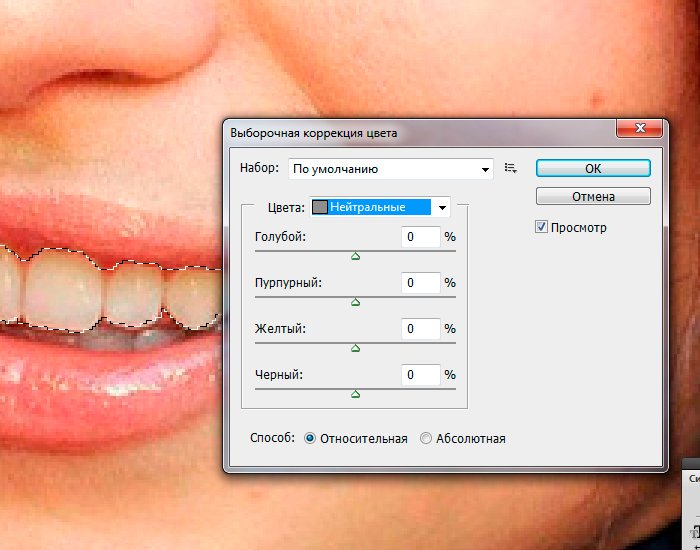Image resolution: width=700 pixels, height=550 pixels.
Task: Expand the Набор preset dropdown
Action: (x=485, y=169)
